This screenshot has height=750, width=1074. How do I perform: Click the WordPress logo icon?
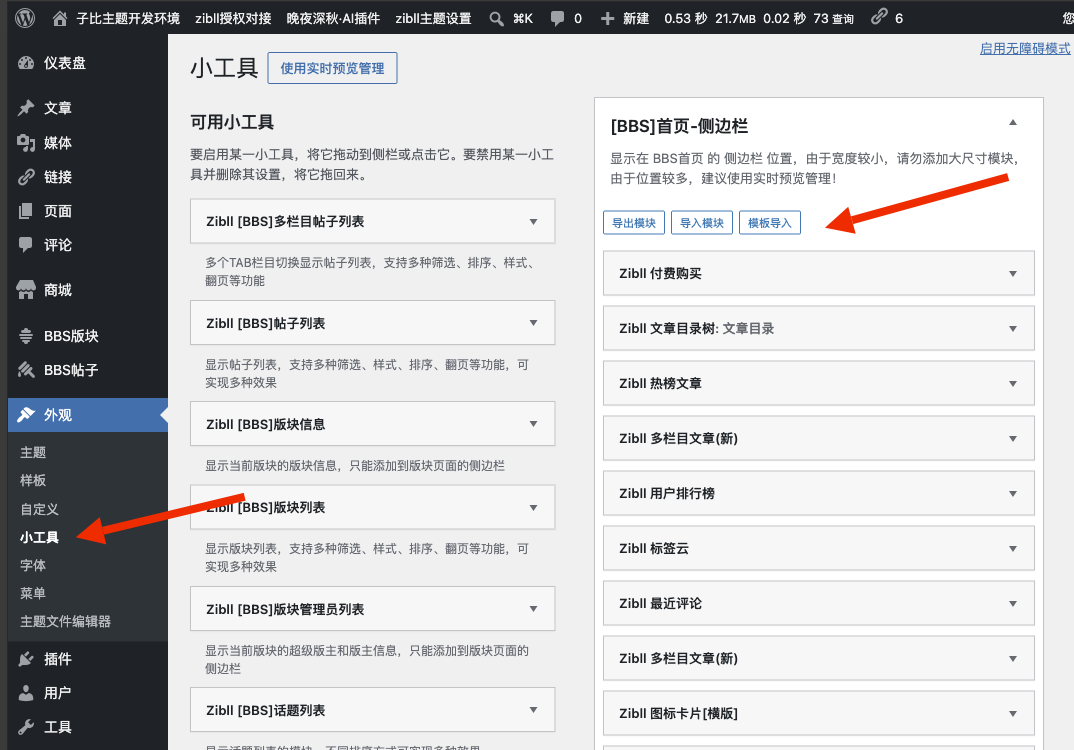point(25,18)
